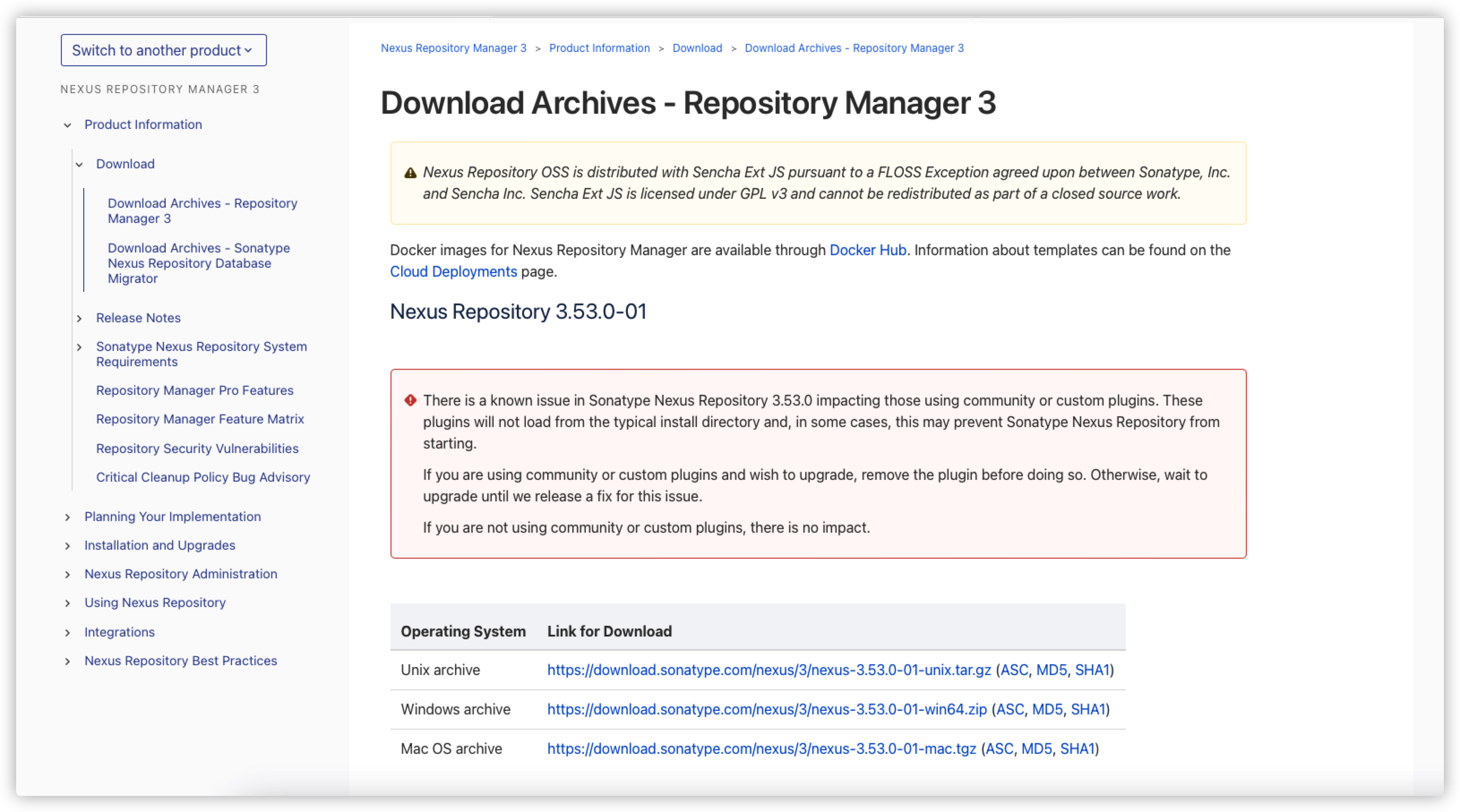
Task: Open SHA1 checksum for Unix archive
Action: tap(1092, 670)
